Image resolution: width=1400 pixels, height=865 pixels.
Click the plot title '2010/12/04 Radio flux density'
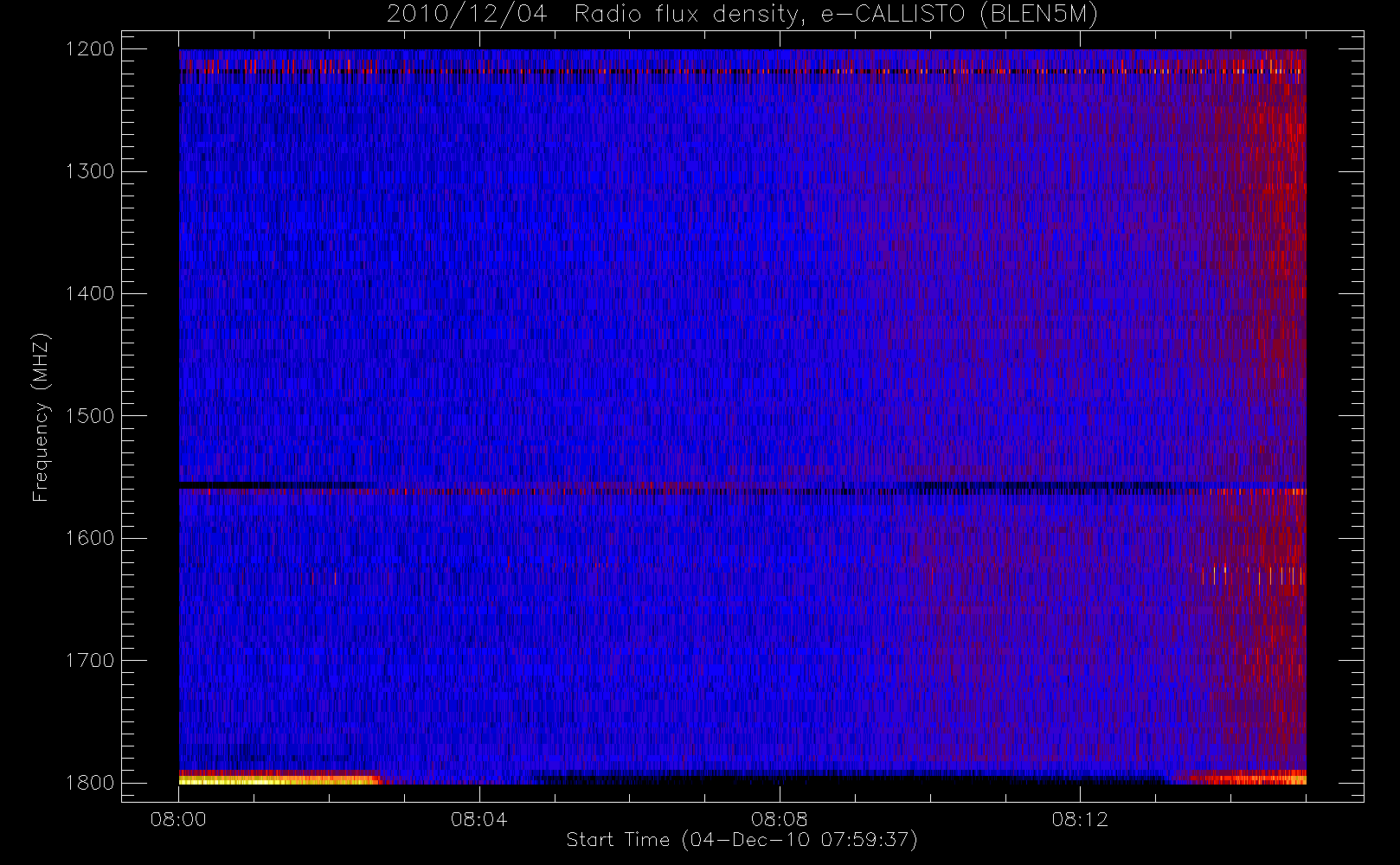[742, 15]
